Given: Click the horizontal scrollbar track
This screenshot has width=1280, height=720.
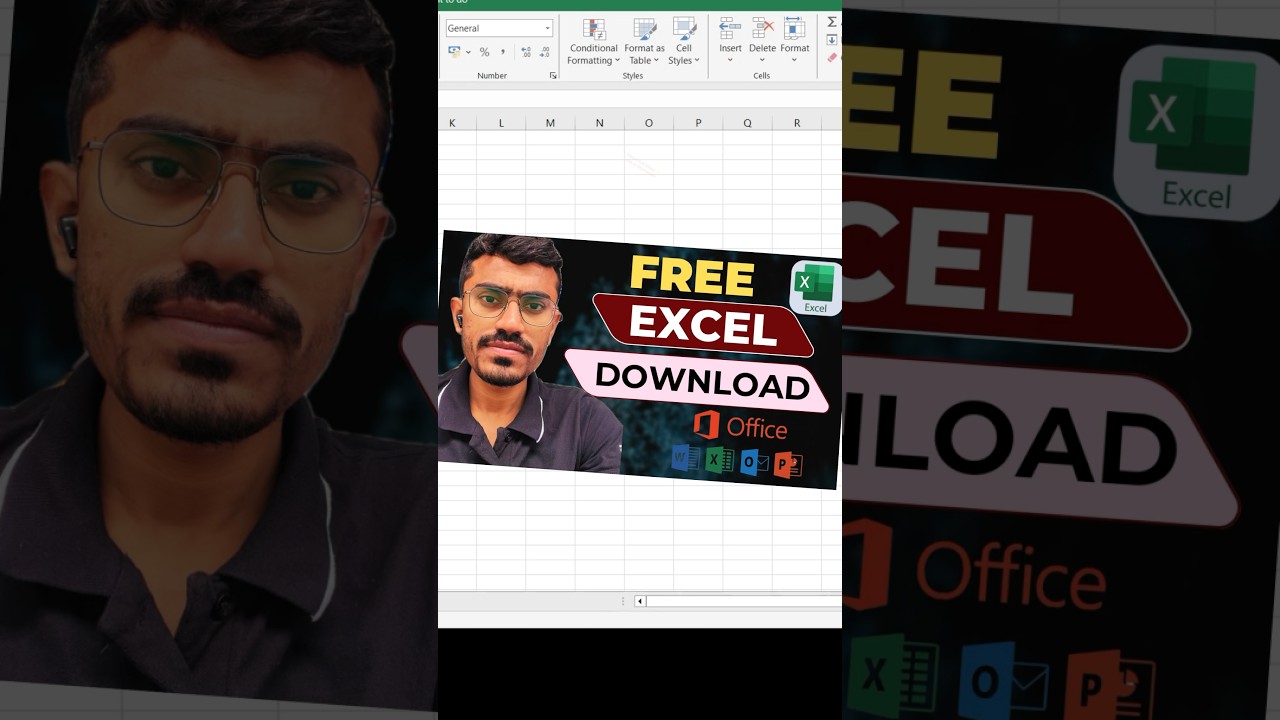Looking at the screenshot, I should coord(743,601).
